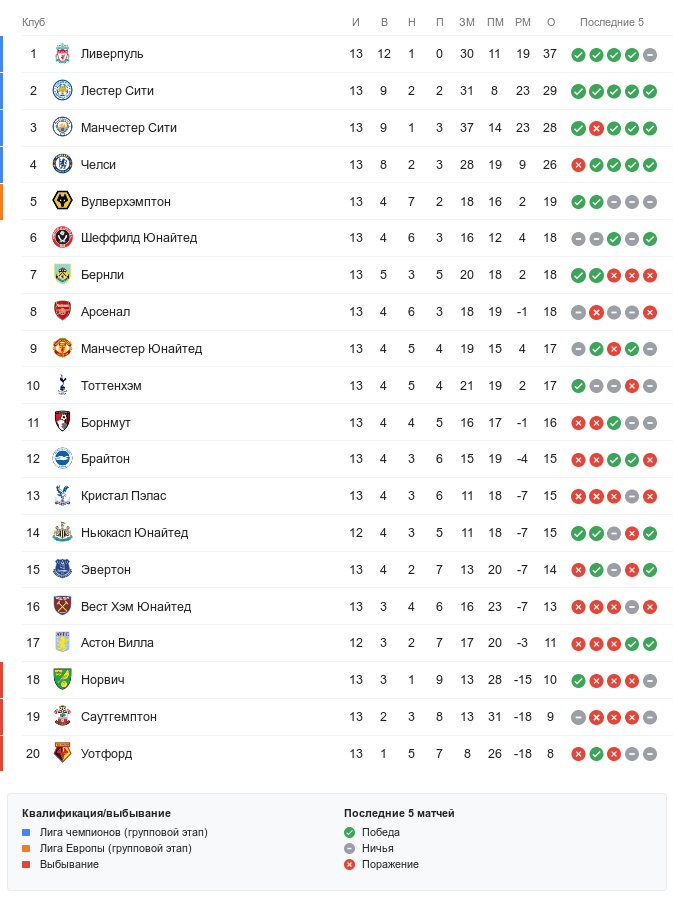This screenshot has width=673, height=897.
Task: Click the Arsenal club crest icon
Action: [x=62, y=312]
